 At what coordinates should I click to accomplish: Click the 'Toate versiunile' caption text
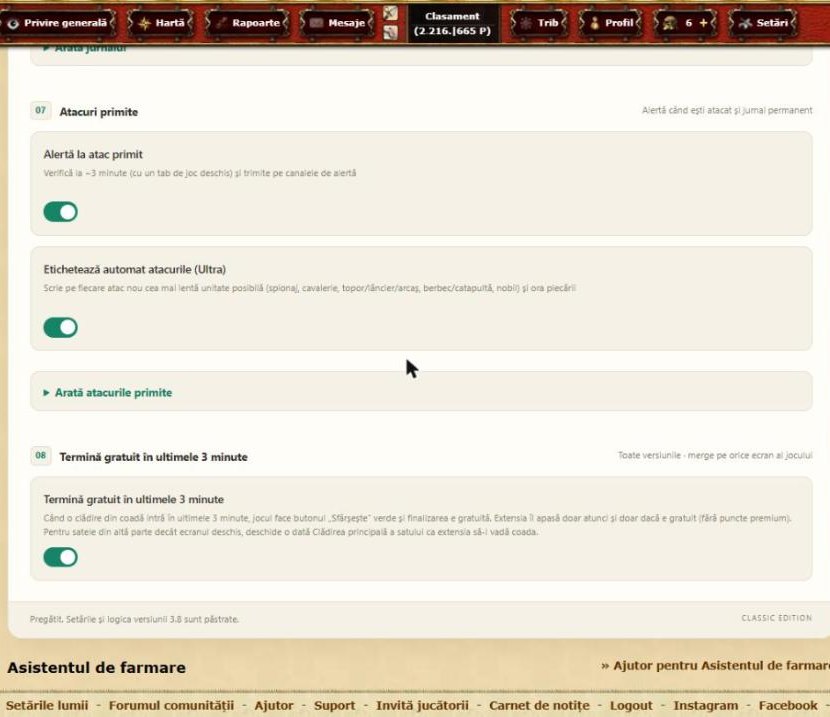715,455
